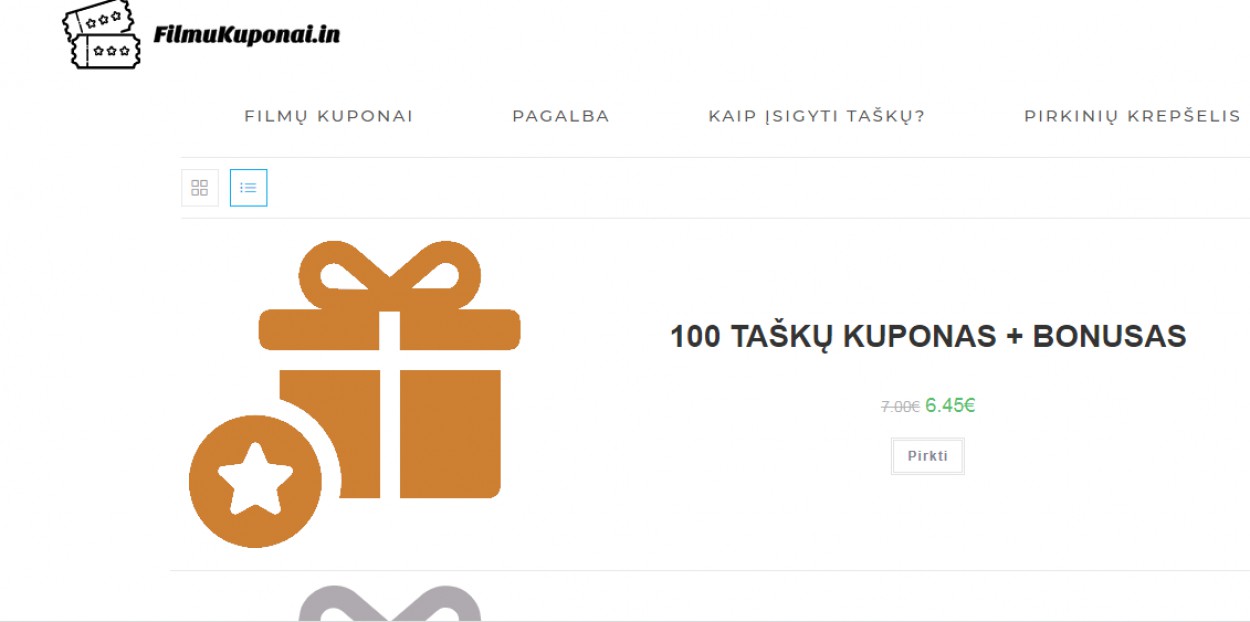
Task: Open the grey gift product image below
Action: point(390,603)
